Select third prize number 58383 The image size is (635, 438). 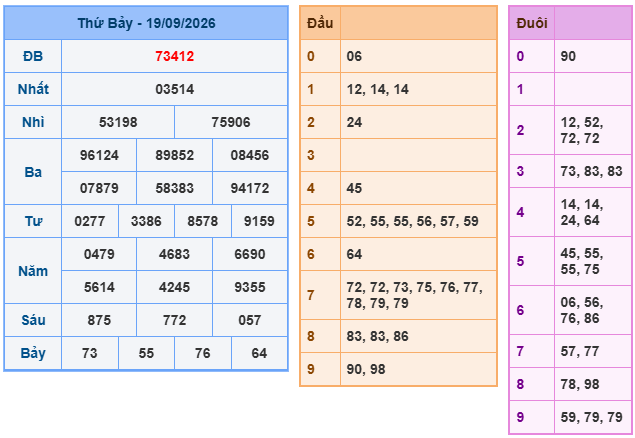pyautogui.click(x=175, y=188)
